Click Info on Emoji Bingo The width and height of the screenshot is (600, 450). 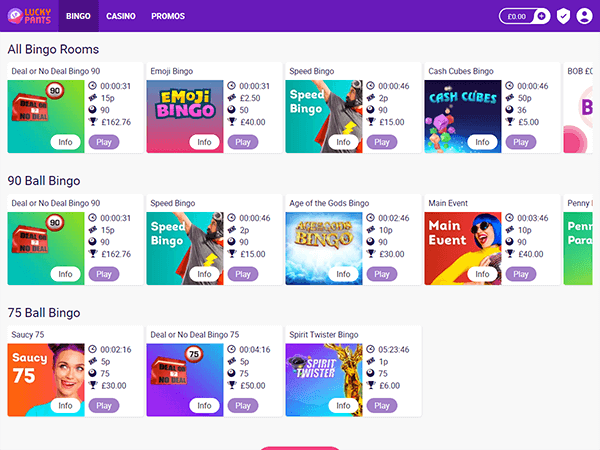tap(204, 142)
